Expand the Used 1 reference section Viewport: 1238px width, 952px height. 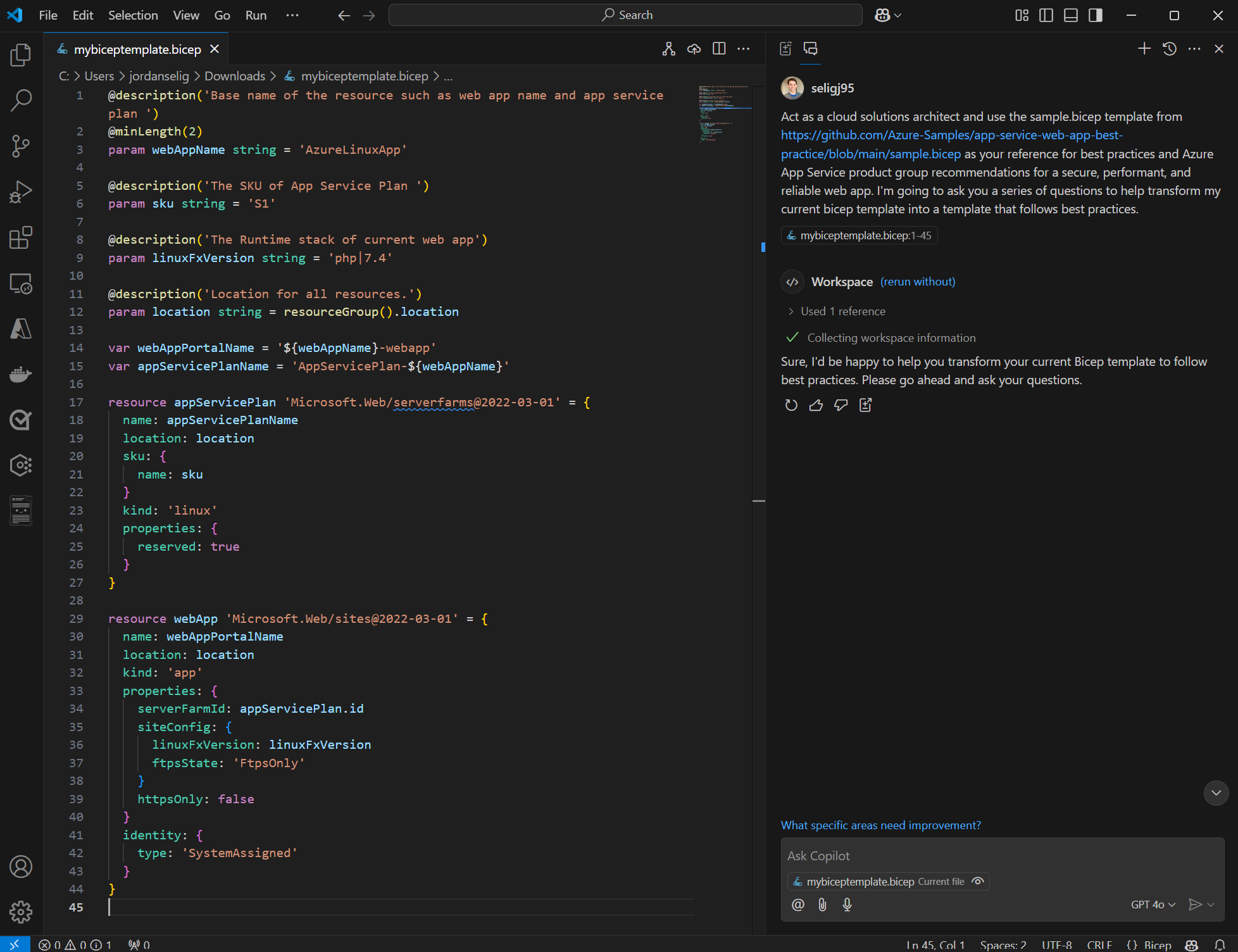tap(790, 311)
